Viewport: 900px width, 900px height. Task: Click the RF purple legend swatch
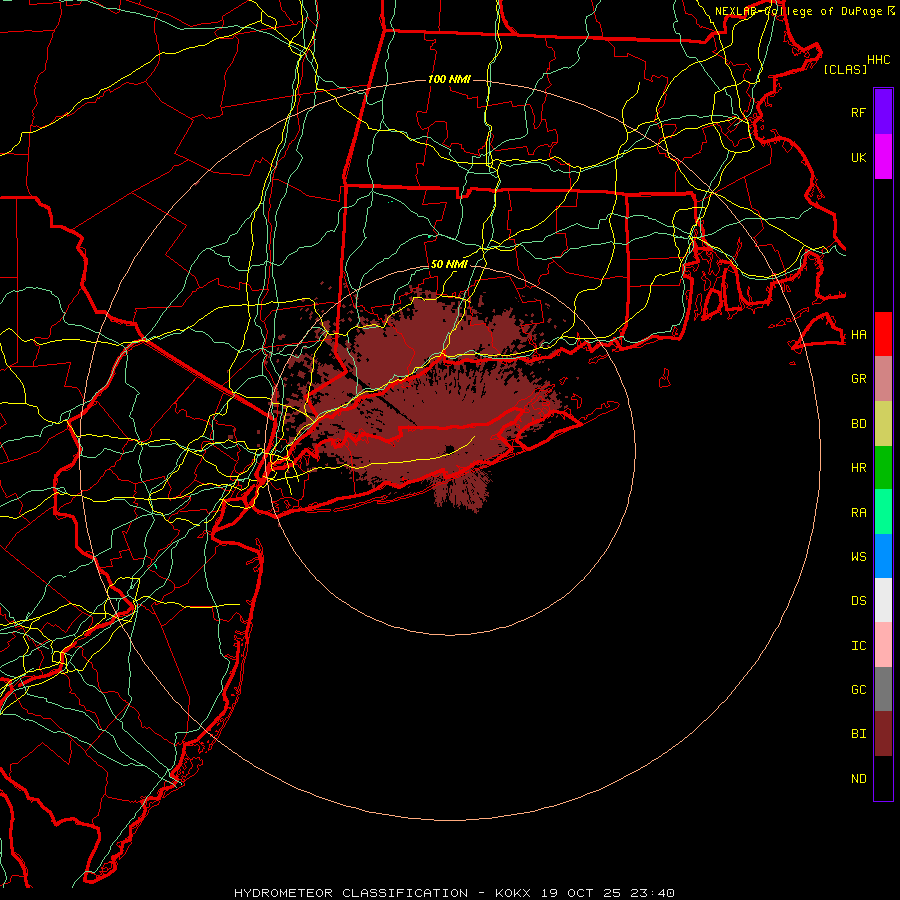(883, 112)
